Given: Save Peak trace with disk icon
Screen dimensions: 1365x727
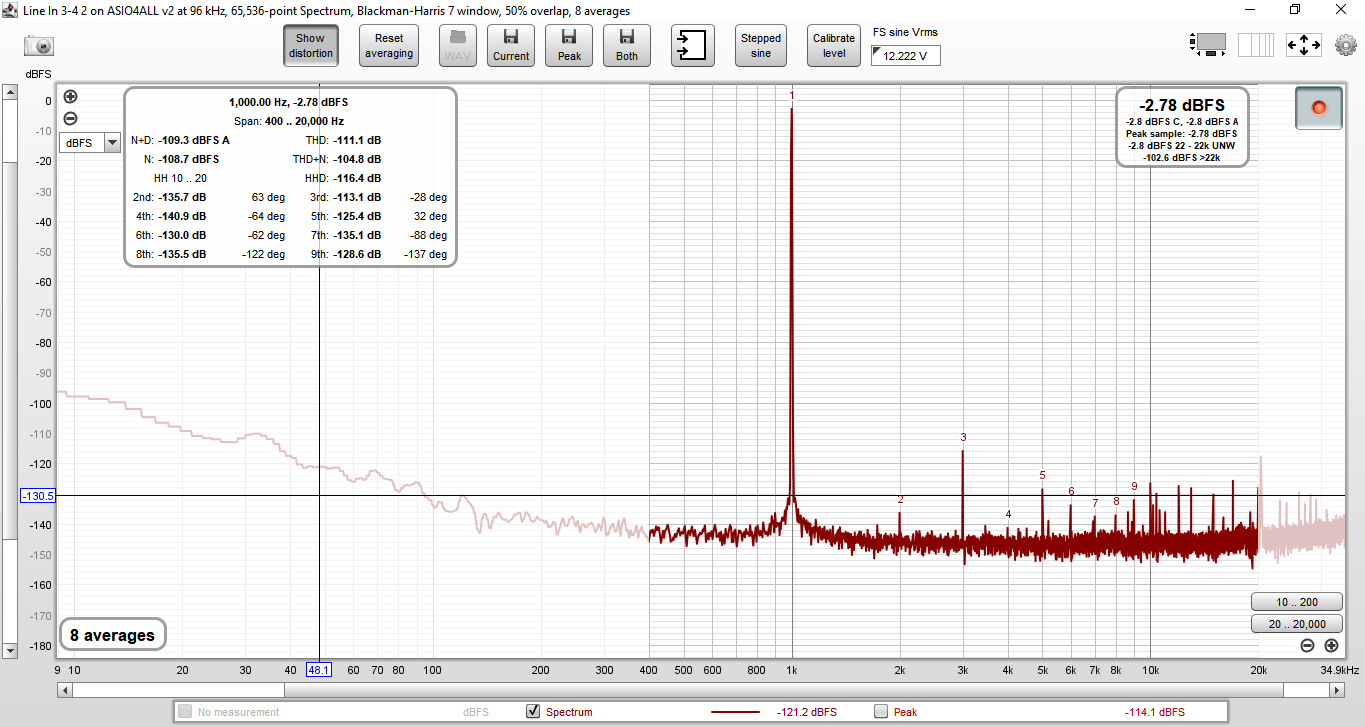Looking at the screenshot, I should (x=569, y=46).
